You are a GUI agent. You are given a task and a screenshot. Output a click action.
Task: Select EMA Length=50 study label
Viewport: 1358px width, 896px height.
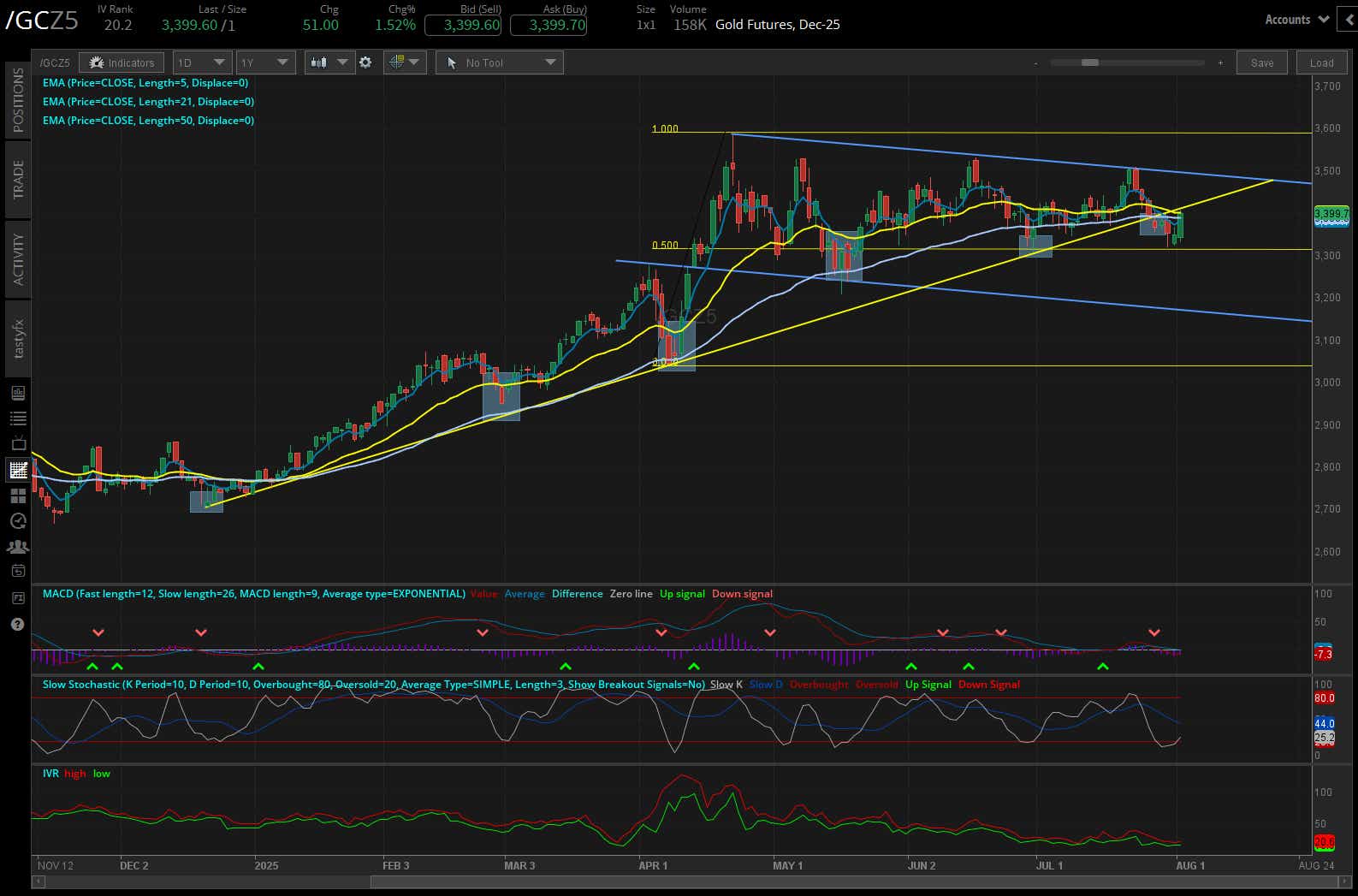[x=148, y=121]
